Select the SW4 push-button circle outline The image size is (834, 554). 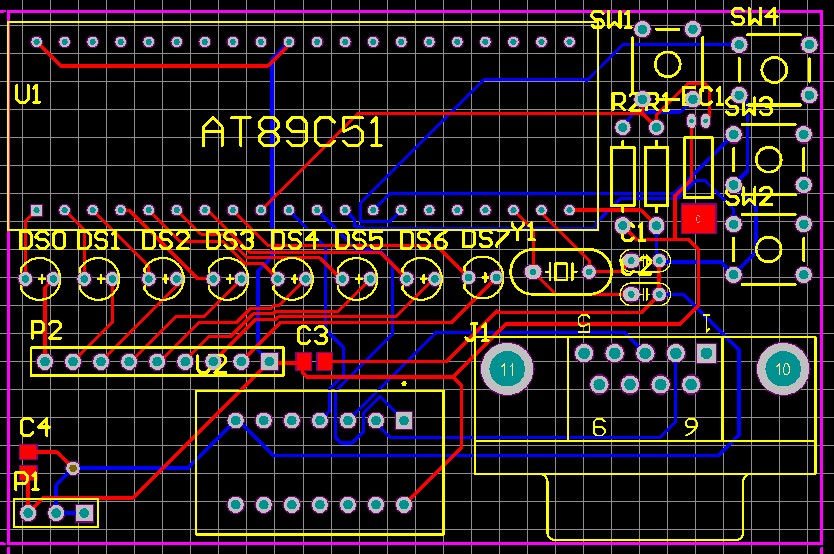click(x=774, y=70)
